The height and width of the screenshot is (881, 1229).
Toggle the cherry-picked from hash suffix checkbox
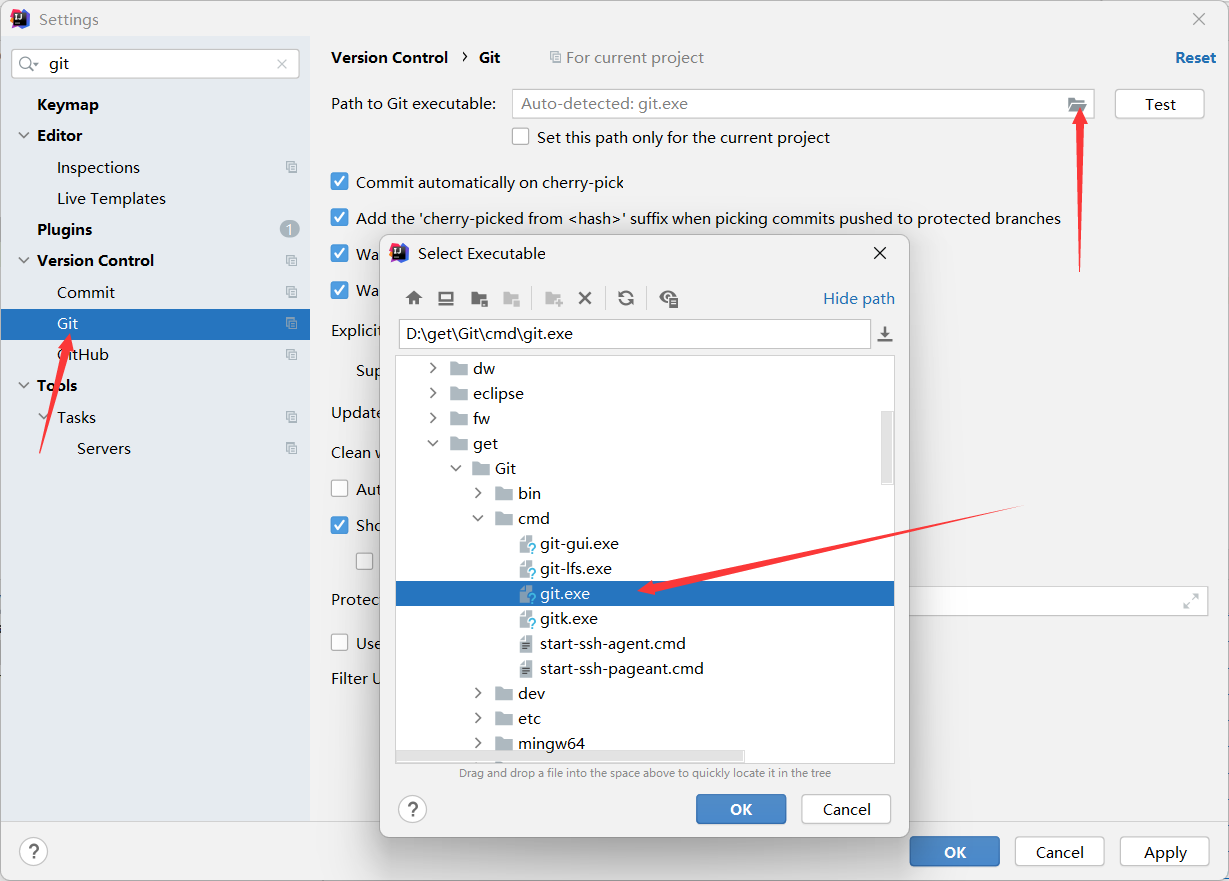[x=340, y=218]
